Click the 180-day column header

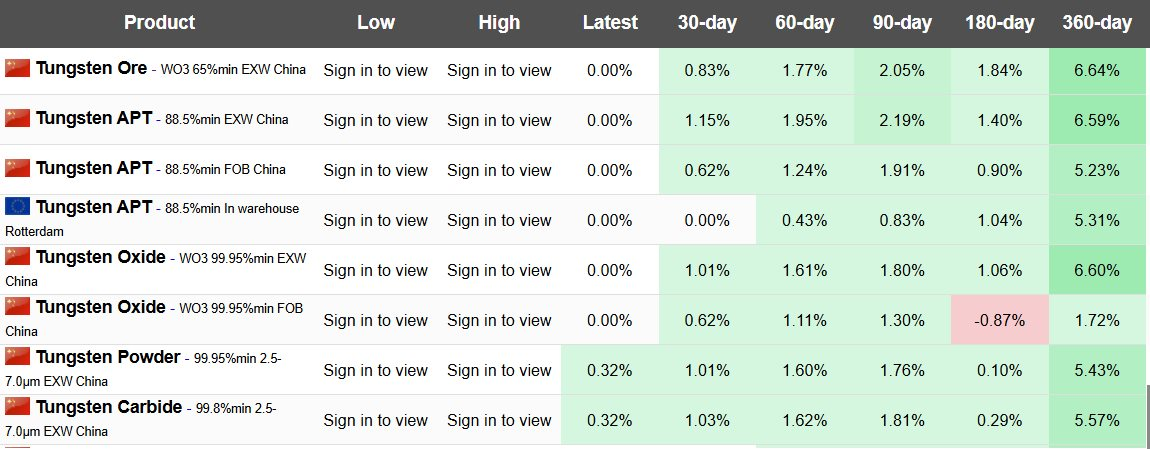coord(999,22)
